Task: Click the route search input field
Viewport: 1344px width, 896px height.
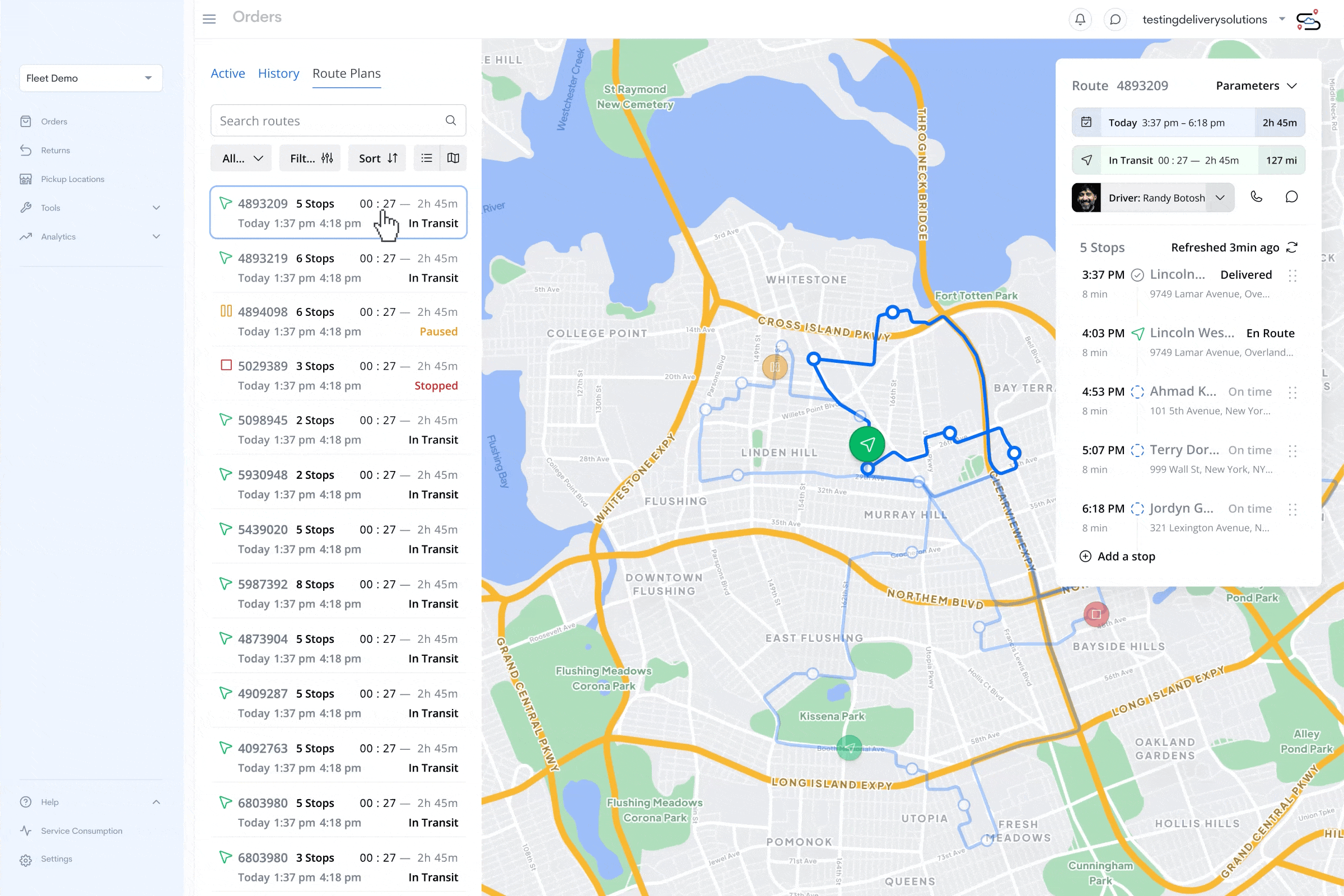Action: 337,120
